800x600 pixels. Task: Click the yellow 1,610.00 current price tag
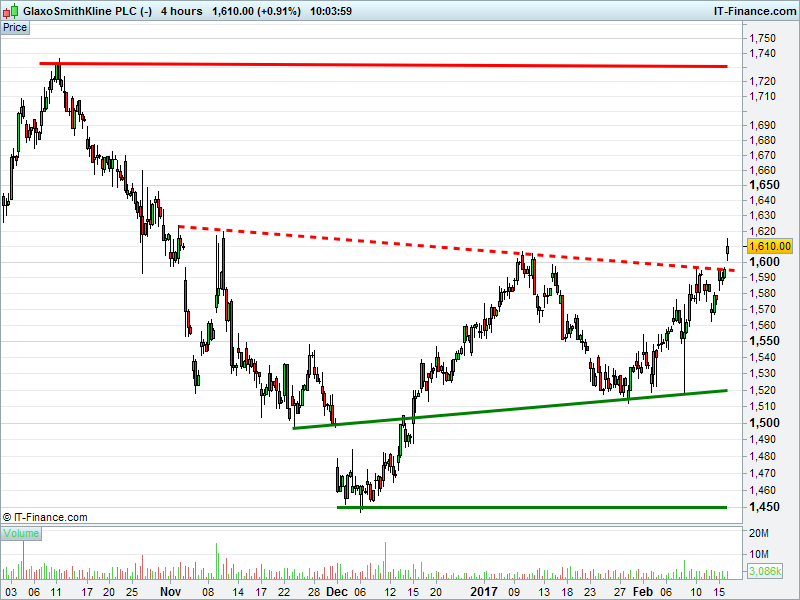[769, 246]
